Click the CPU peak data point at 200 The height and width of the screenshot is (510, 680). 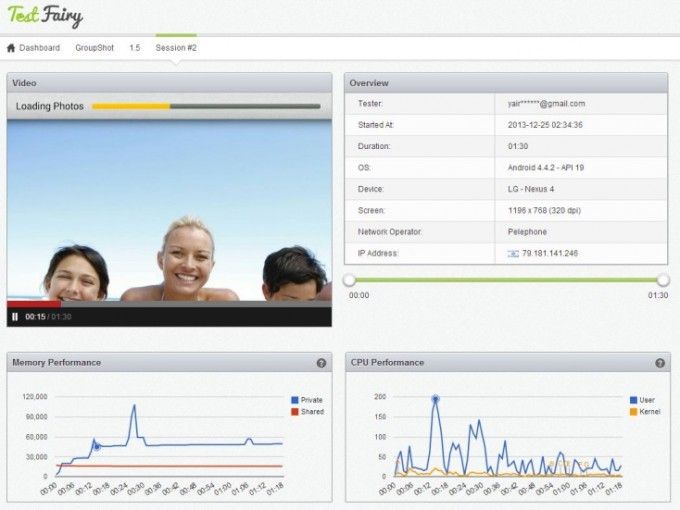[x=436, y=399]
